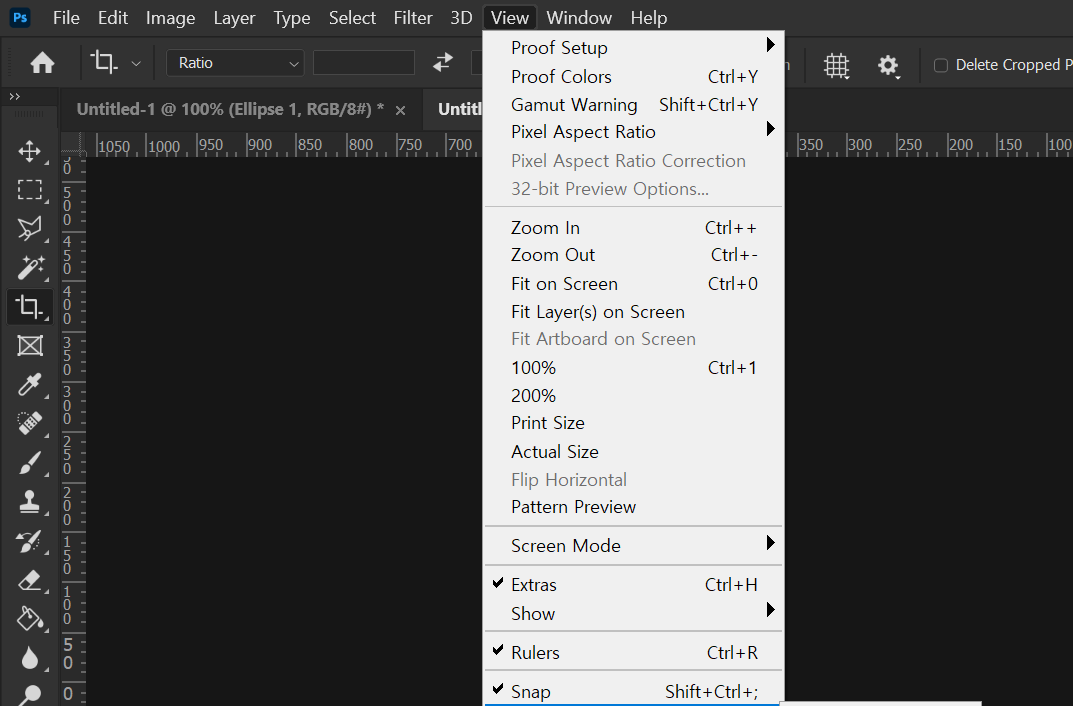Select the Spot Healing Brush tool
The image size is (1073, 706).
[29, 423]
